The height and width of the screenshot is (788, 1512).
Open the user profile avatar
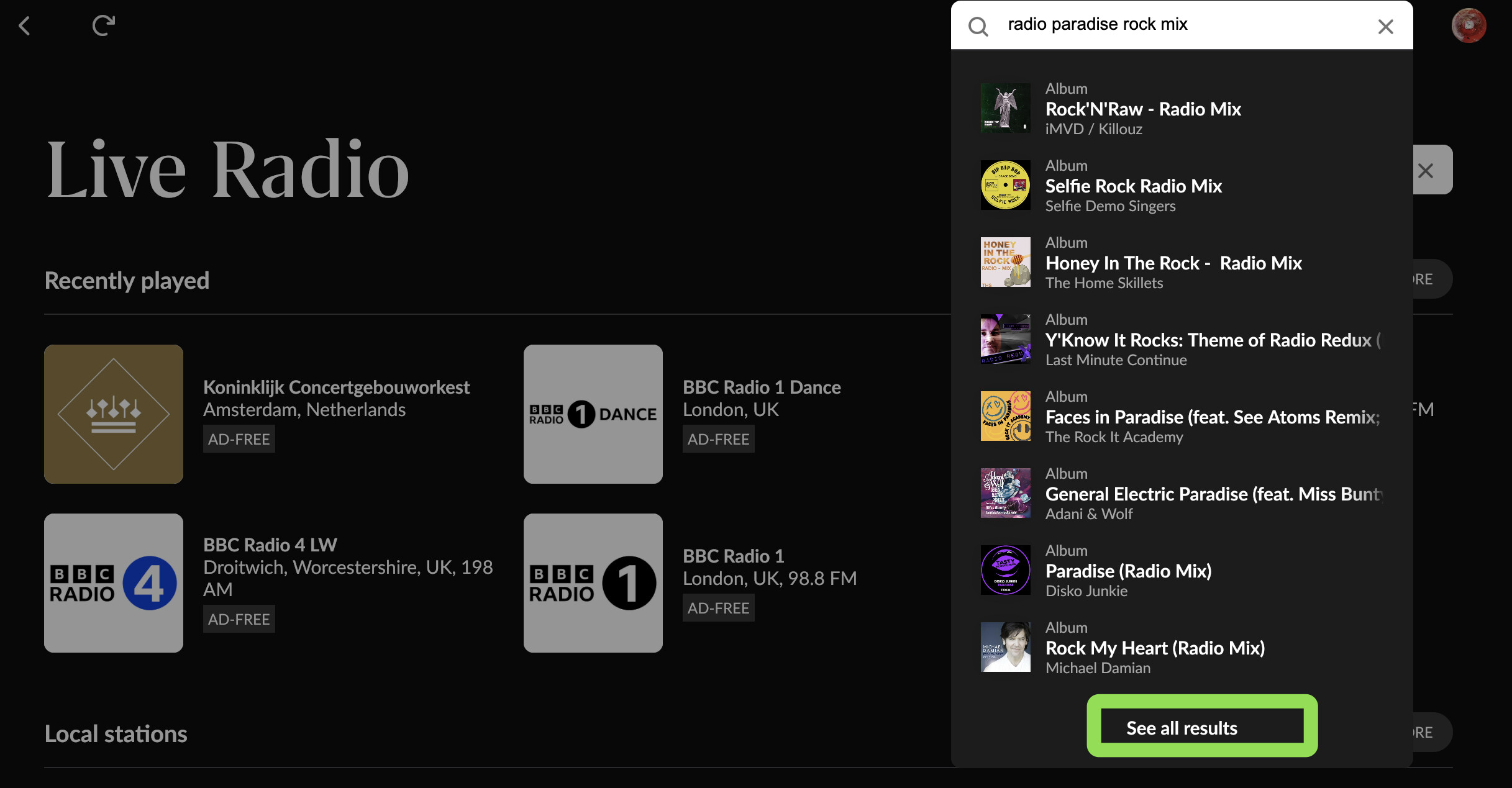[x=1469, y=25]
